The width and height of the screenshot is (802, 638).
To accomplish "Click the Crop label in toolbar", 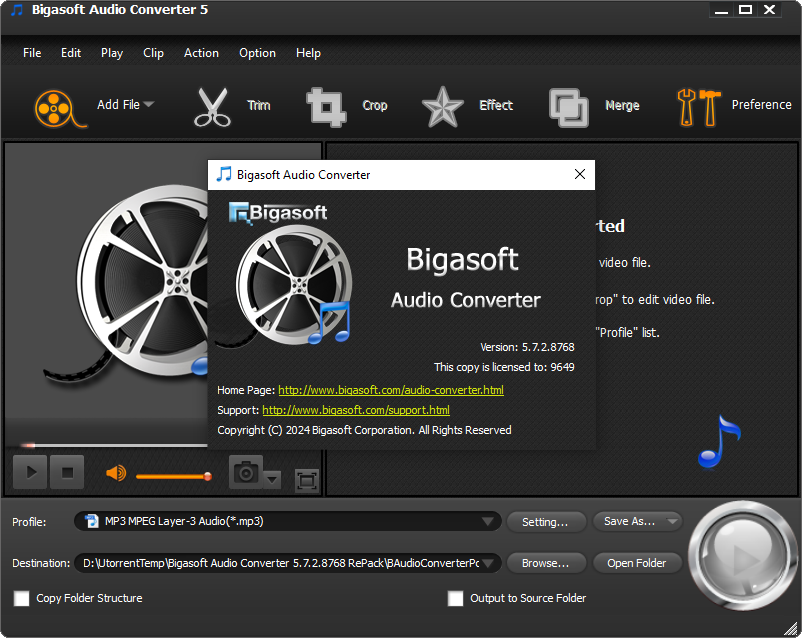I will [375, 105].
